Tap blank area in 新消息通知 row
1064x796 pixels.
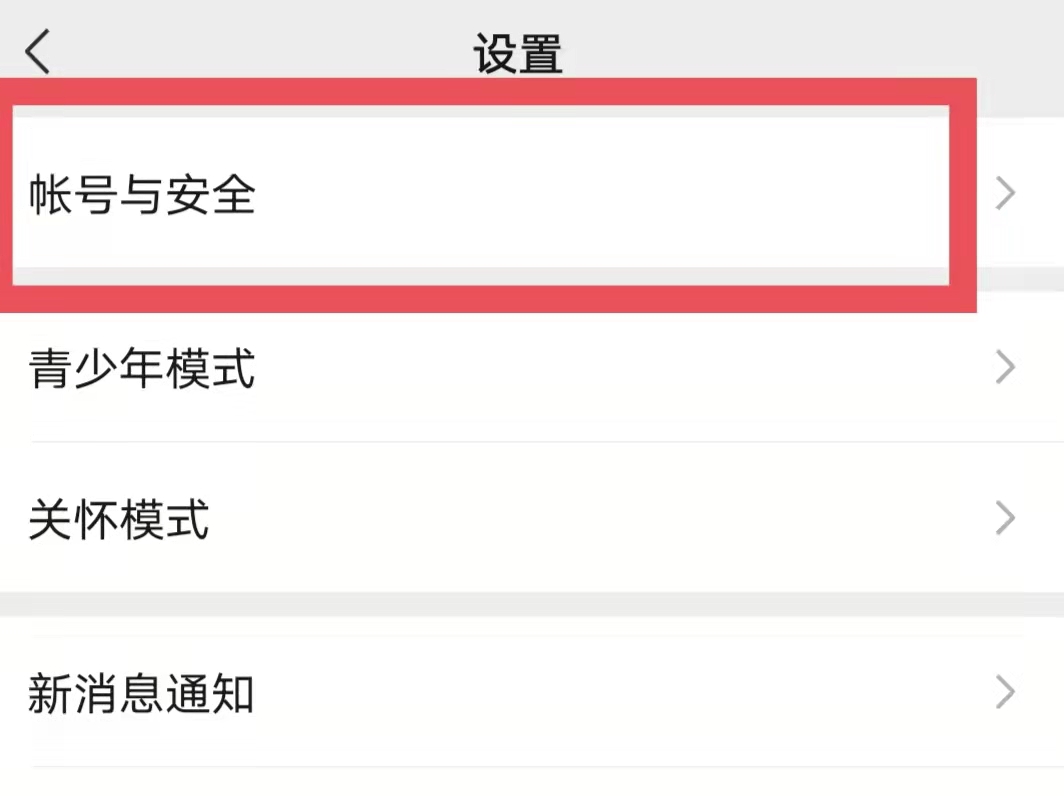pyautogui.click(x=600, y=693)
